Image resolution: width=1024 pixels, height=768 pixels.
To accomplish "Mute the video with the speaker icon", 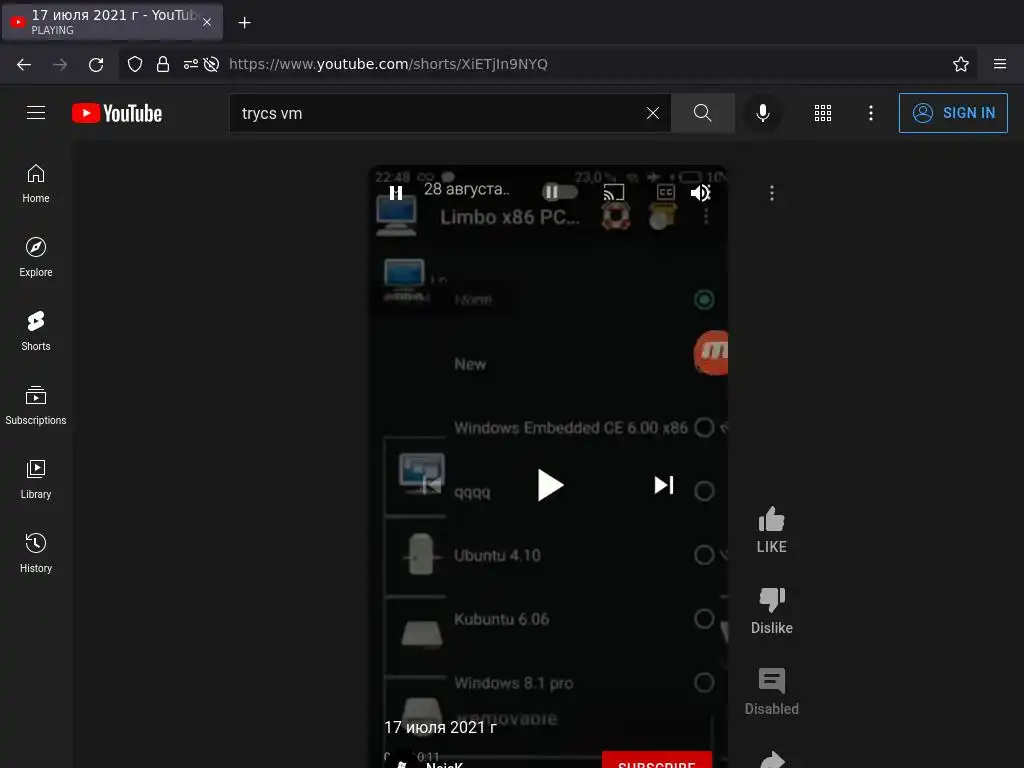I will (x=700, y=193).
